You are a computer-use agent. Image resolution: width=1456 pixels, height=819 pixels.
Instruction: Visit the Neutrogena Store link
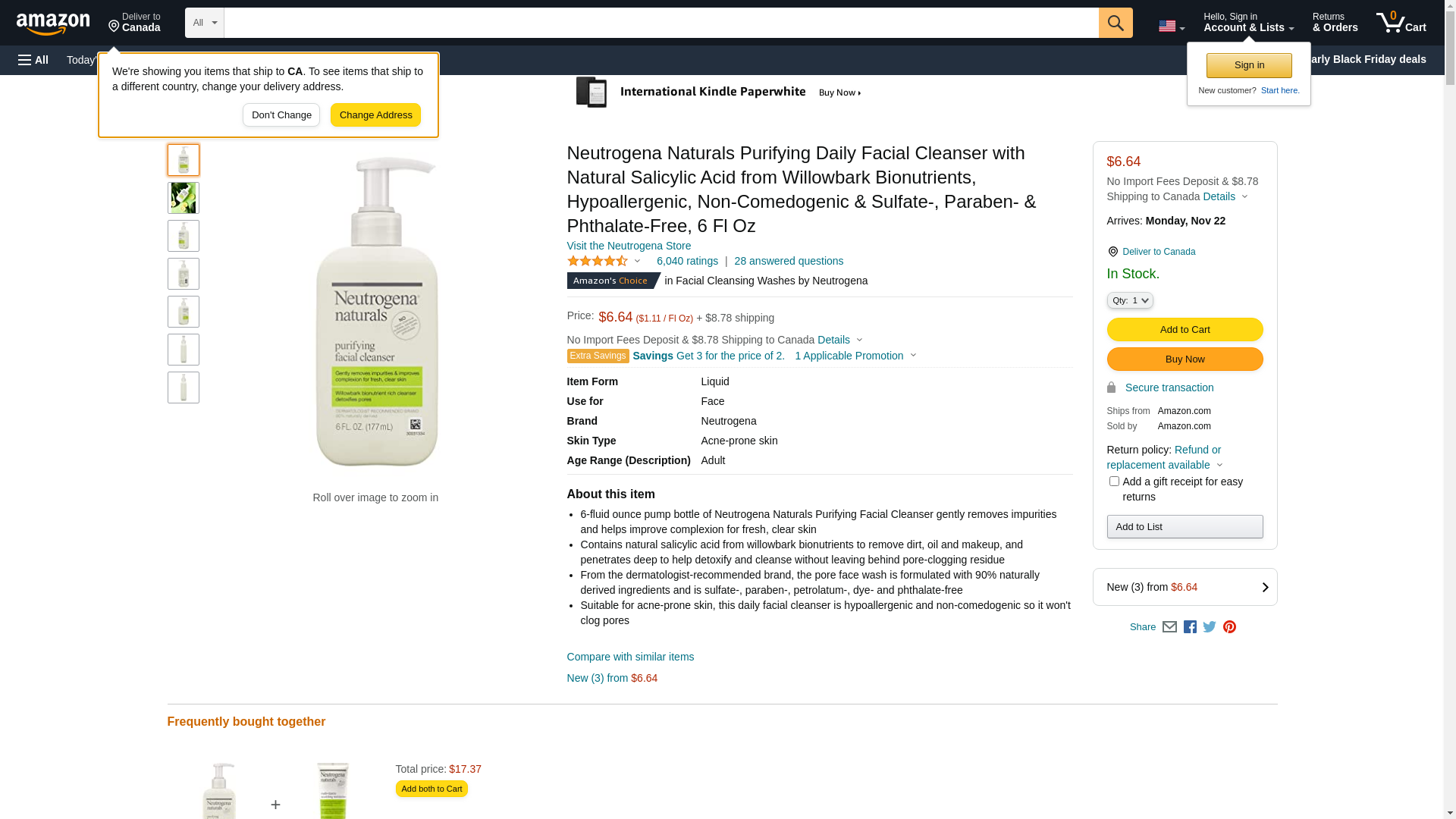tap(629, 246)
